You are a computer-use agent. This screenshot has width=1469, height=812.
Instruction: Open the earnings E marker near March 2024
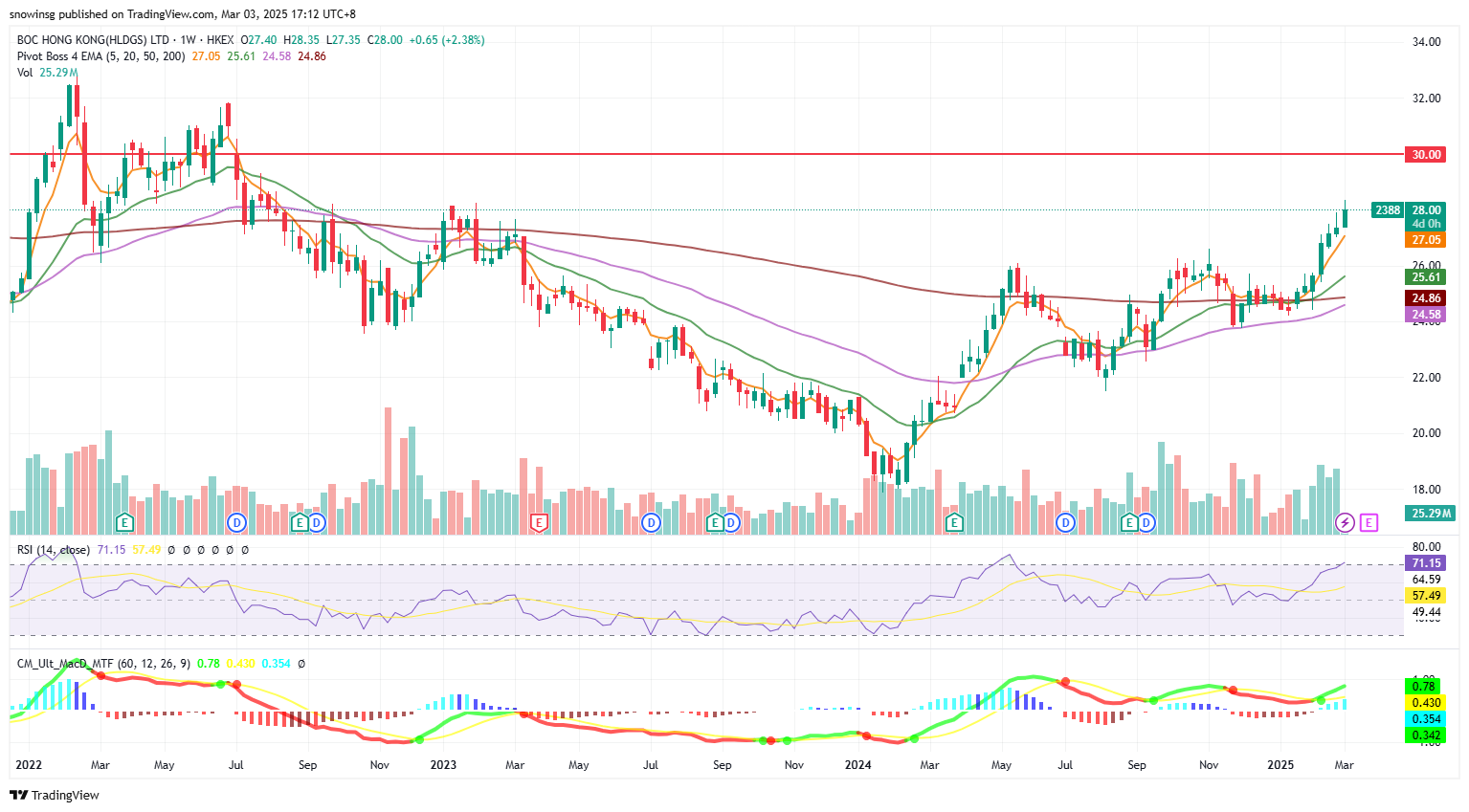(x=953, y=522)
